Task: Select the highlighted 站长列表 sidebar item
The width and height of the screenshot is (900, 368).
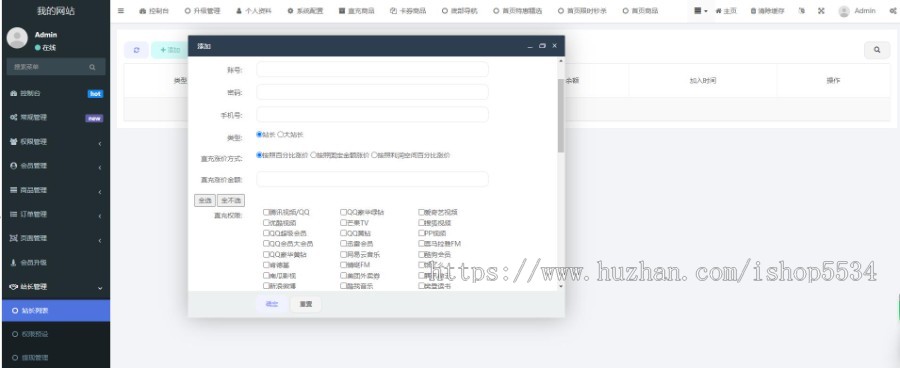Action: (55, 311)
